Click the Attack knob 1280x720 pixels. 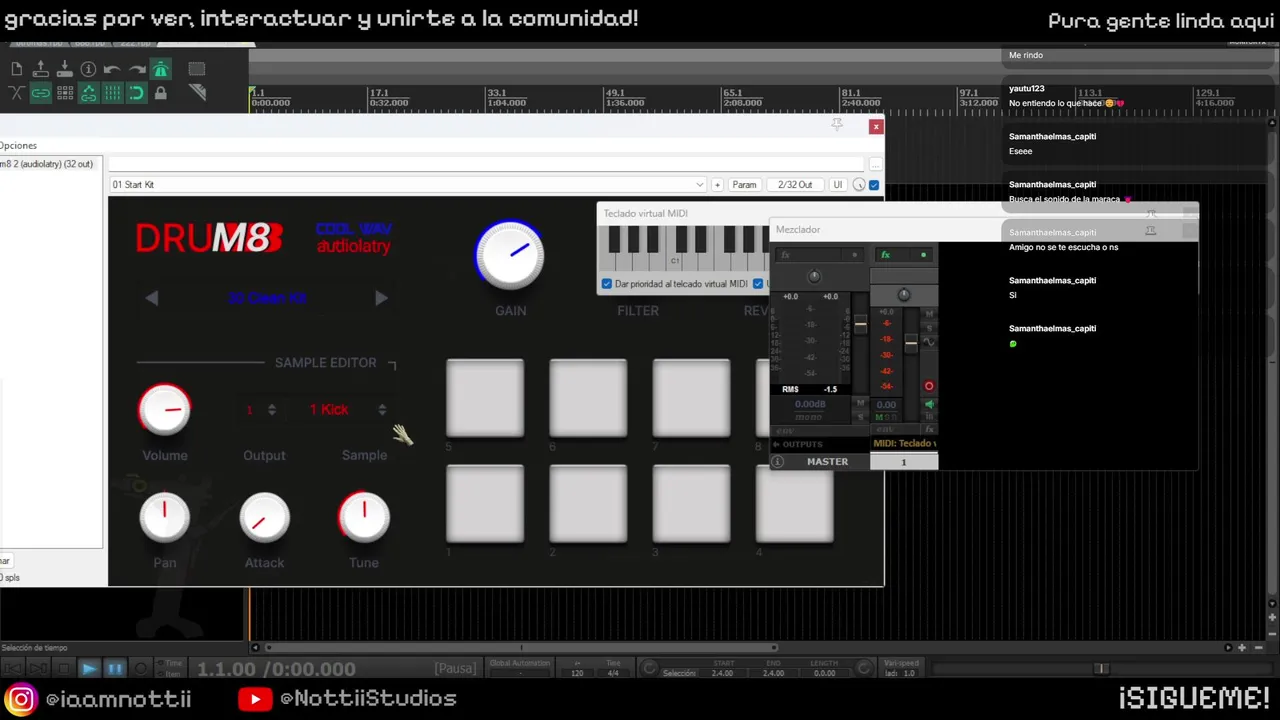(x=264, y=517)
